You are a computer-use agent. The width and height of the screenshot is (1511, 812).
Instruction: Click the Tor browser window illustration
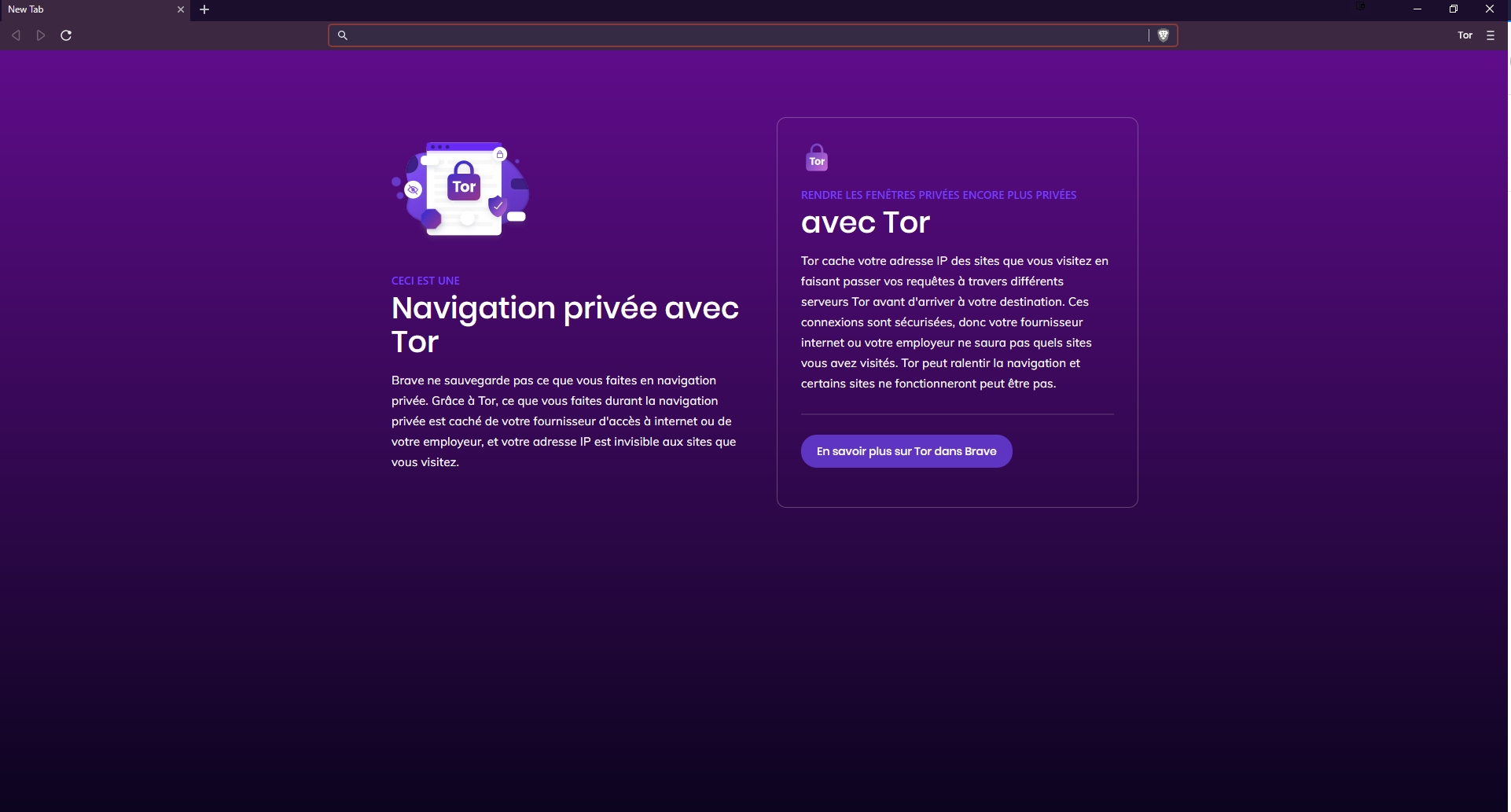tap(461, 189)
